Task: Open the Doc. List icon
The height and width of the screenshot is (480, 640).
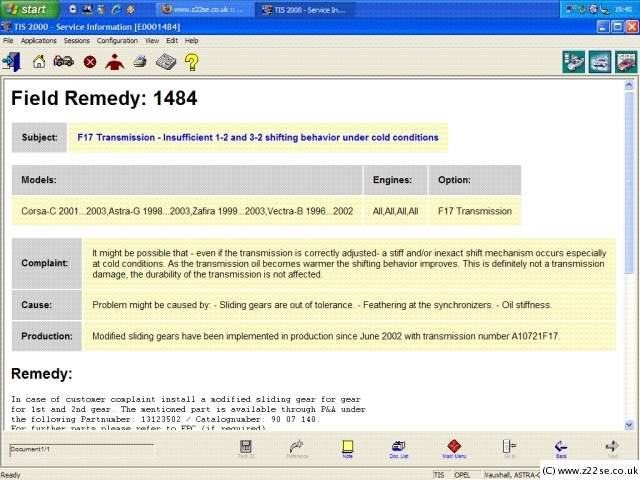Action: click(398, 449)
